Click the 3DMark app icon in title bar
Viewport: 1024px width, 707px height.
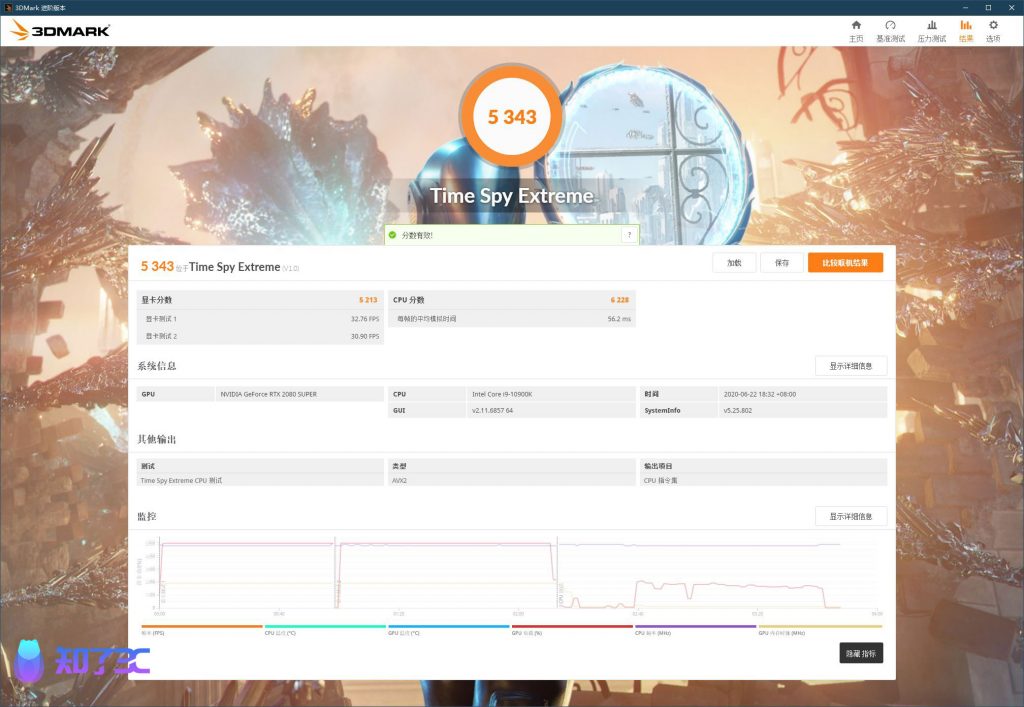(x=7, y=7)
